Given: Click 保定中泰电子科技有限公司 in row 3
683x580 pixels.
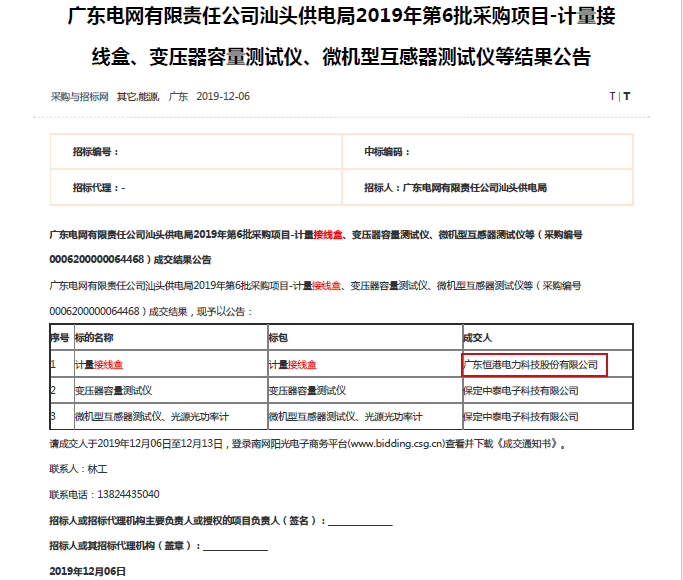Looking at the screenshot, I should 521,415.
